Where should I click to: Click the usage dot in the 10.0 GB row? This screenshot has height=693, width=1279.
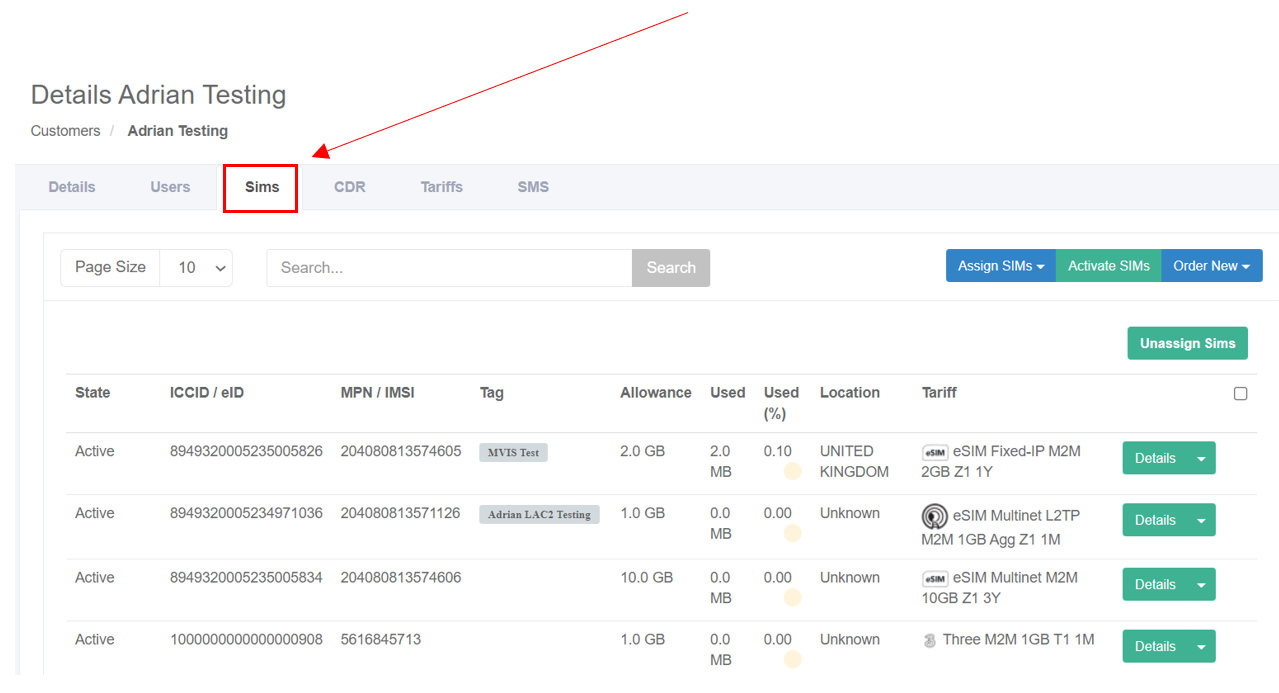(x=792, y=597)
